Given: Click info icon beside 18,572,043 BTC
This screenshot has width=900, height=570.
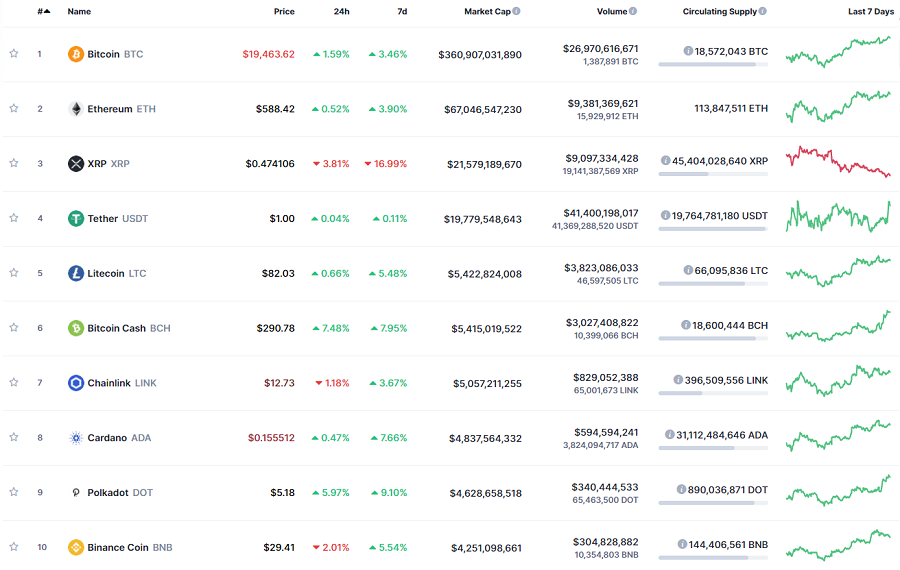Looking at the screenshot, I should pyautogui.click(x=688, y=51).
